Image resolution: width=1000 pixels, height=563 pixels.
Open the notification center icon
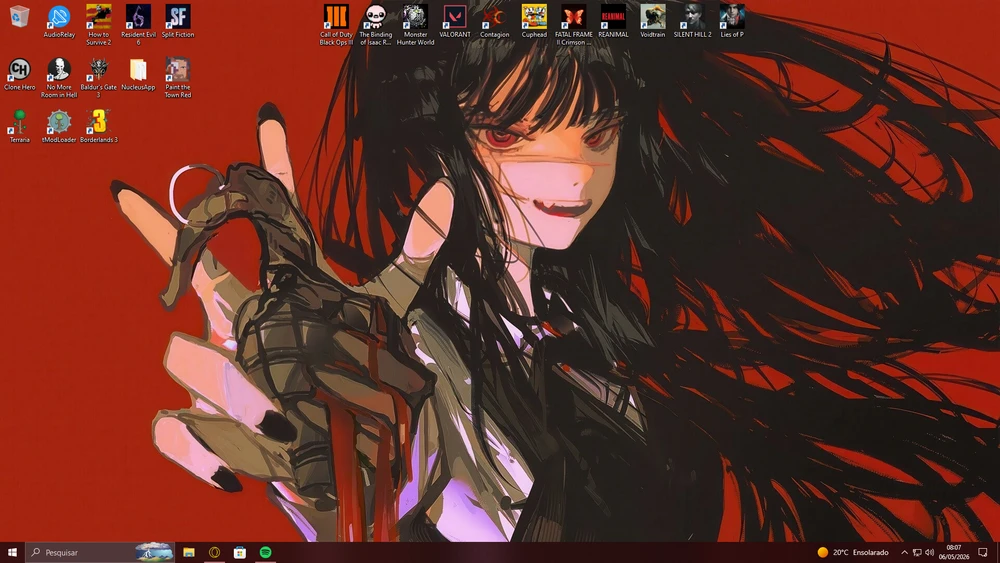click(x=983, y=552)
